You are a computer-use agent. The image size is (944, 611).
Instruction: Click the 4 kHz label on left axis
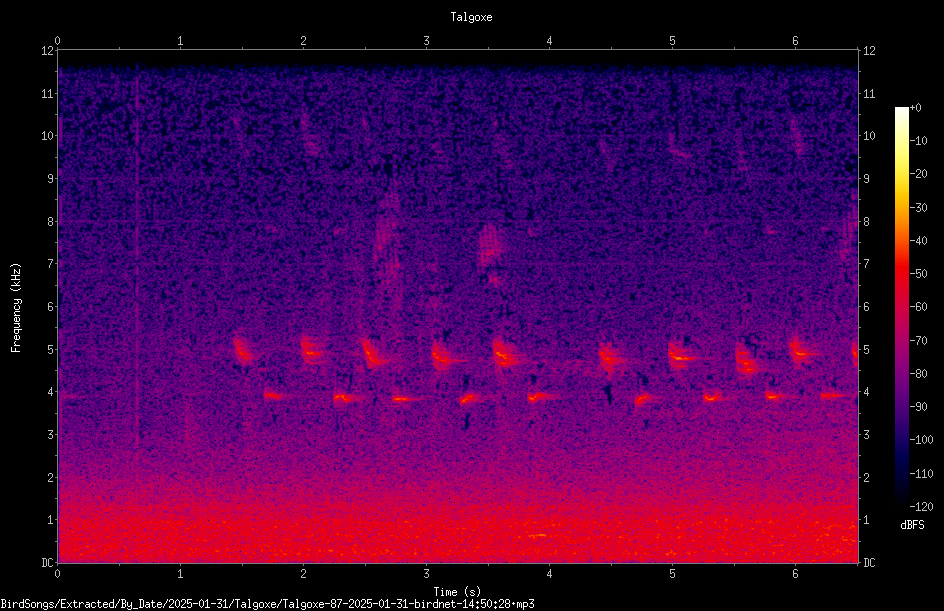tap(51, 392)
